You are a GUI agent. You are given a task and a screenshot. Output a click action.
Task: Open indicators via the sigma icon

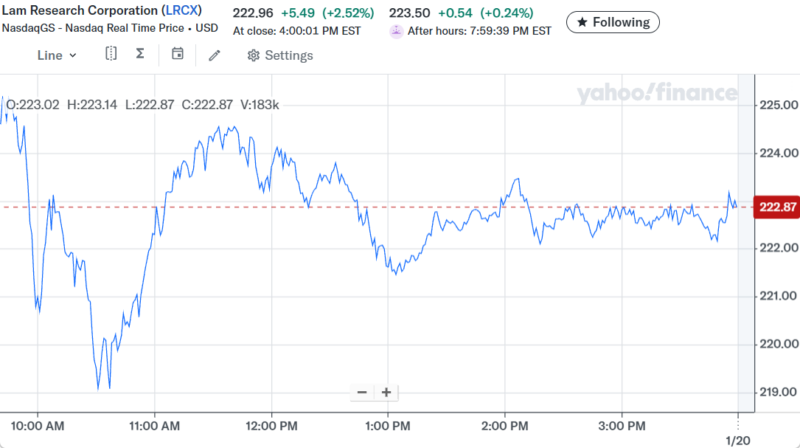[x=139, y=54]
